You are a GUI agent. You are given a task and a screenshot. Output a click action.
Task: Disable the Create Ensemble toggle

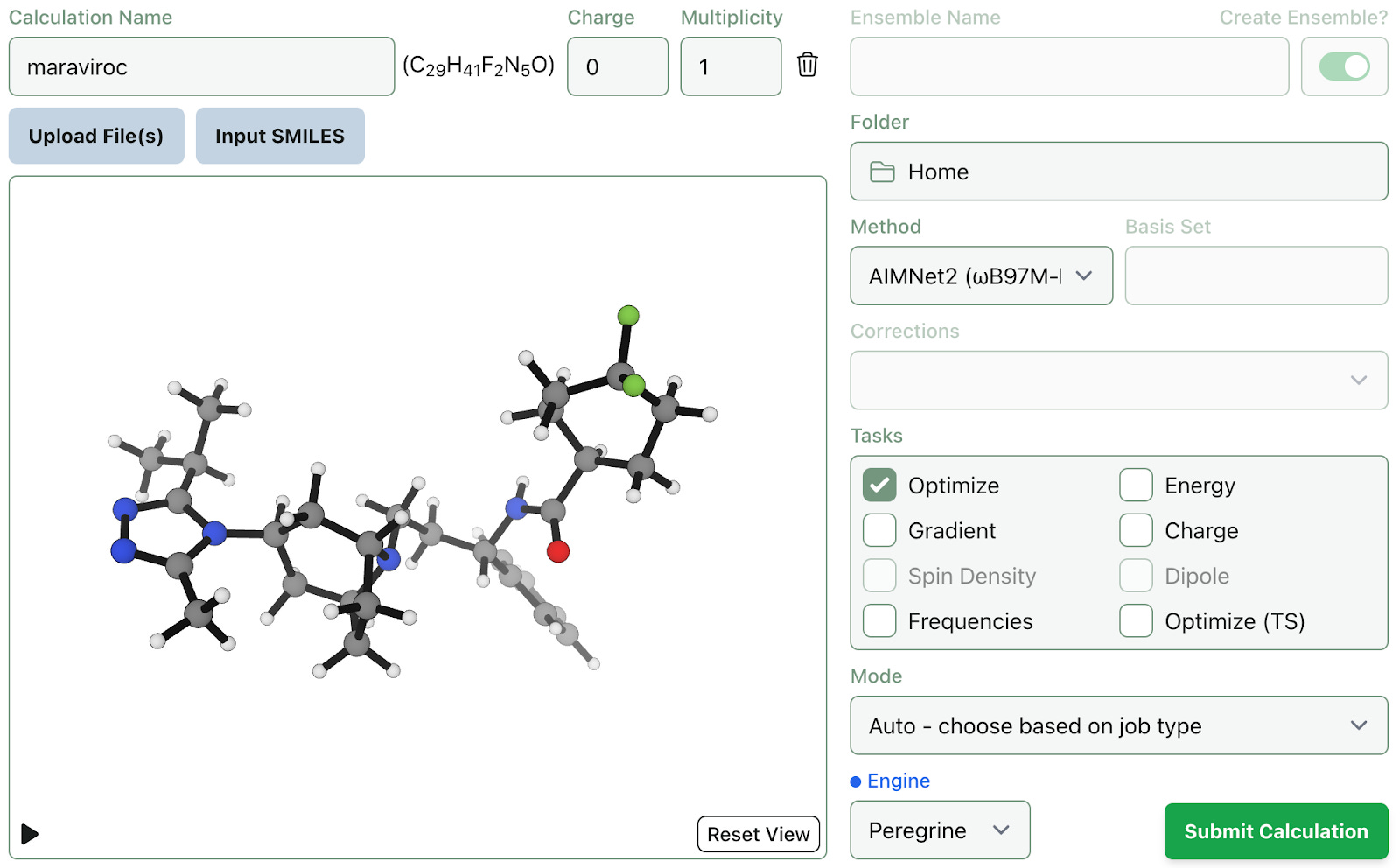pos(1344,66)
